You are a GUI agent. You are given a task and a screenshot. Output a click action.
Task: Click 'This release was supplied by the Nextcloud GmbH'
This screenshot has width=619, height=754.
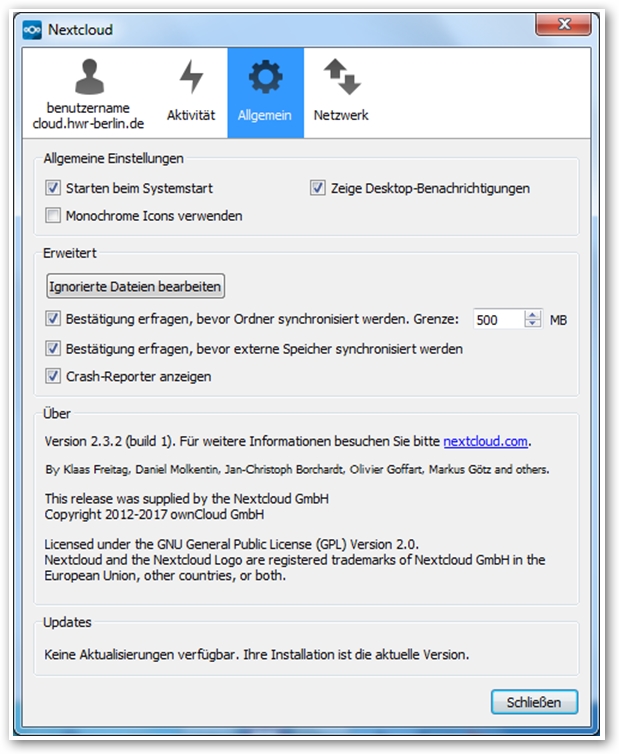[x=187, y=499]
